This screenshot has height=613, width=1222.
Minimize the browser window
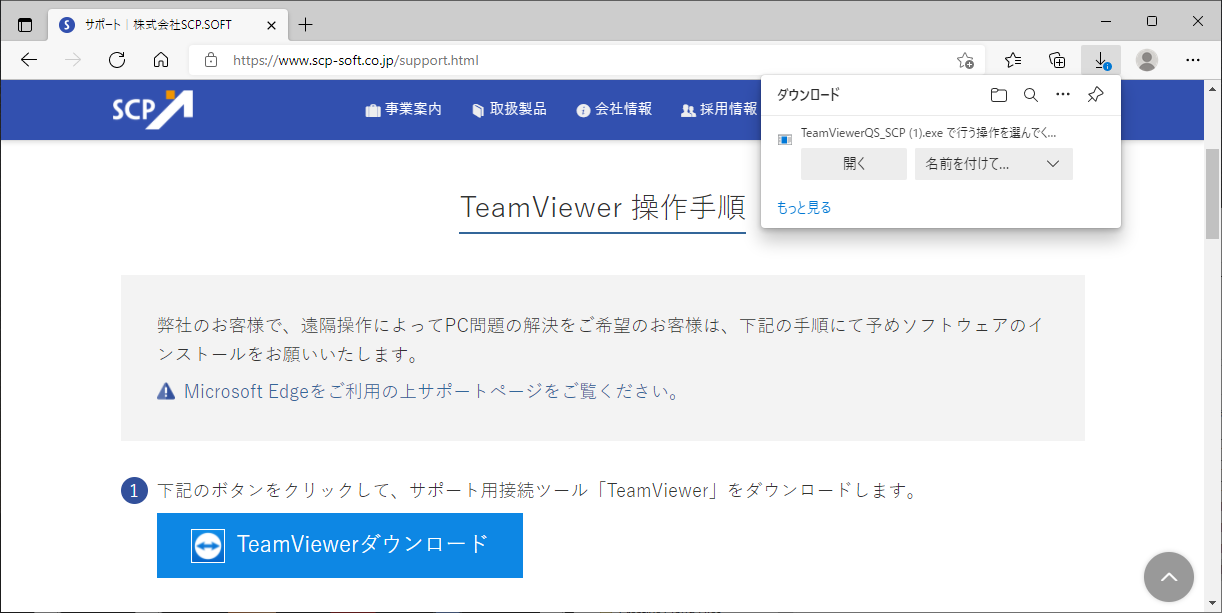pos(1105,21)
